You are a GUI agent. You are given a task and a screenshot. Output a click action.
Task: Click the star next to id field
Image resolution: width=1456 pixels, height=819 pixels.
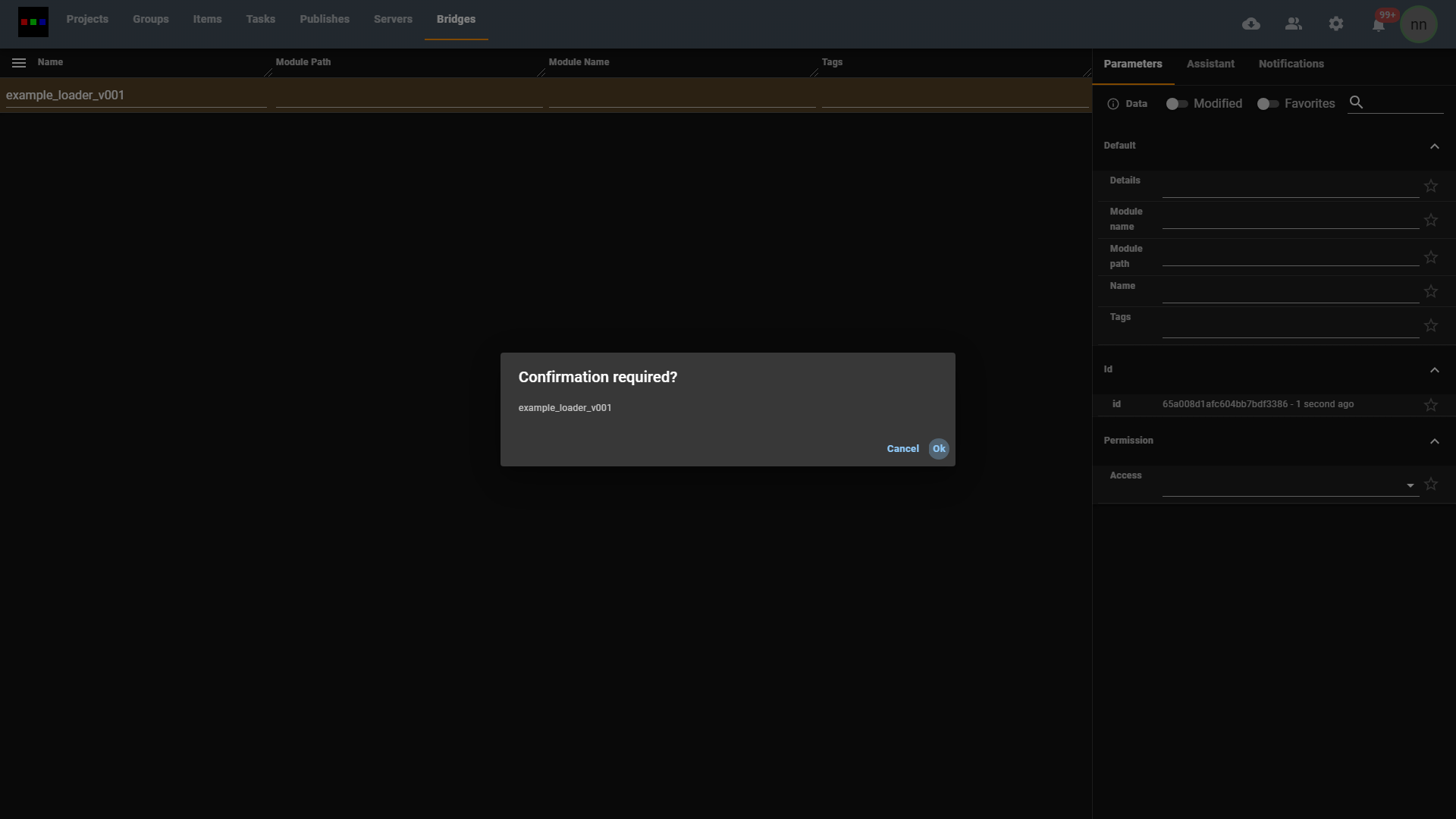click(x=1431, y=405)
